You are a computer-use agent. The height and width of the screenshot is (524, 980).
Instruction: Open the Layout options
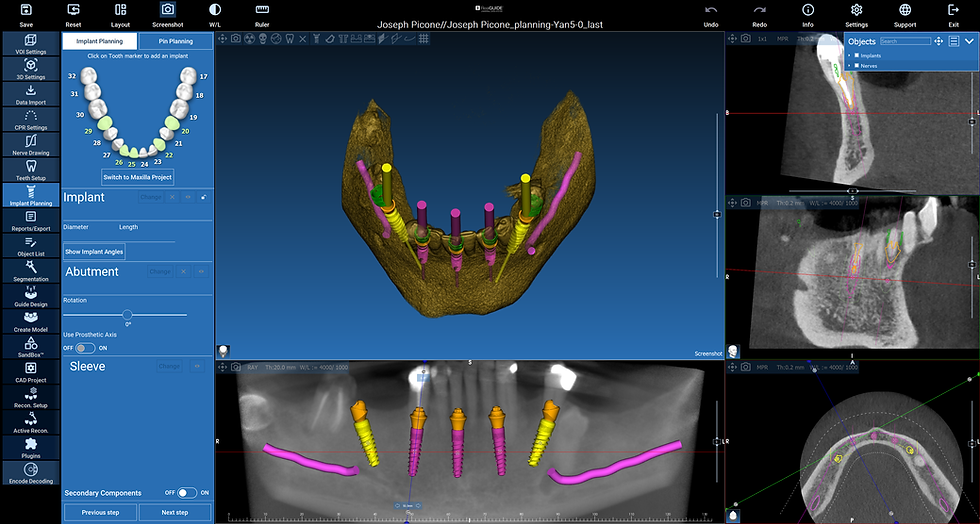(x=121, y=10)
